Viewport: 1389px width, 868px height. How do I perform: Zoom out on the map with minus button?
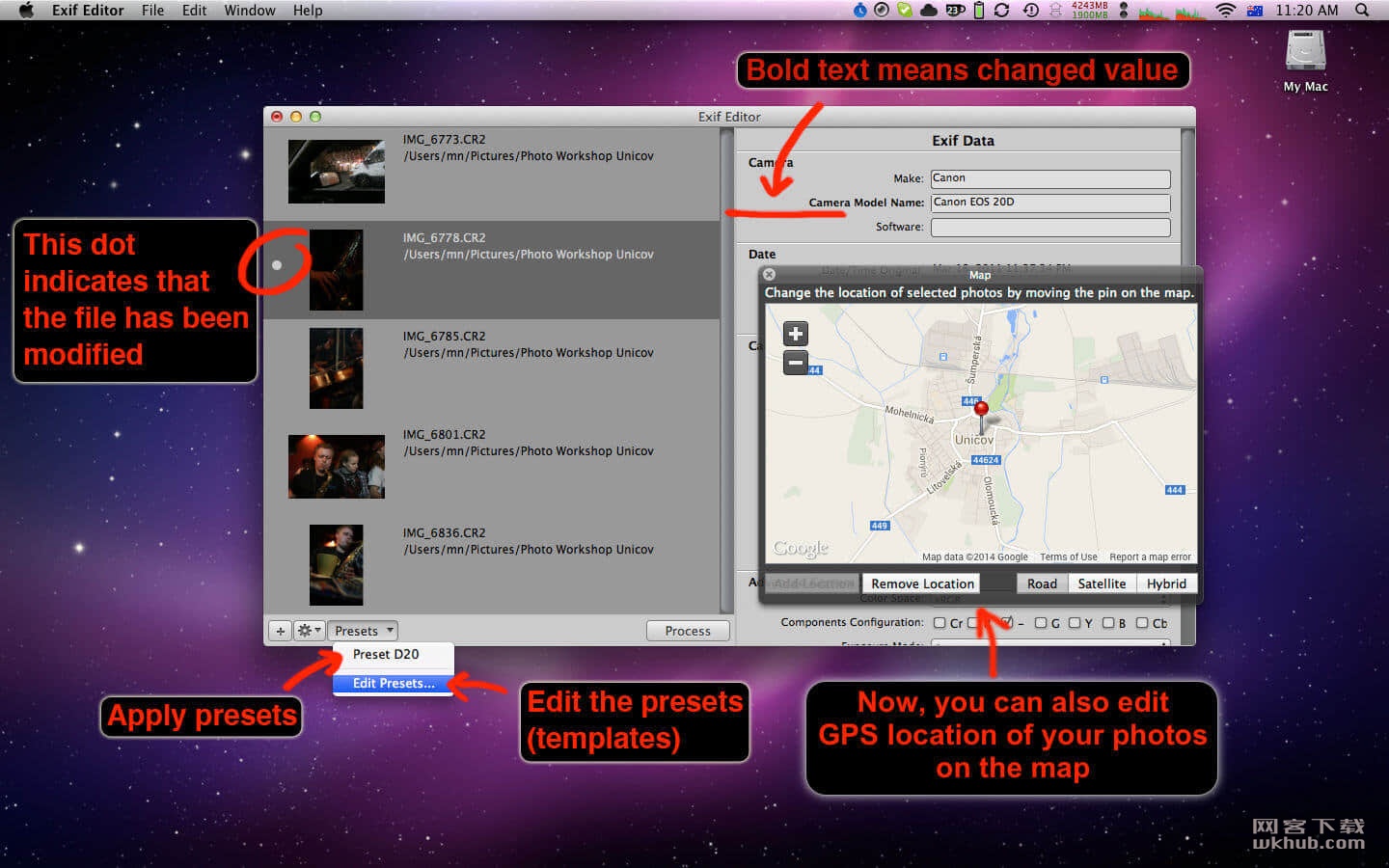point(795,363)
